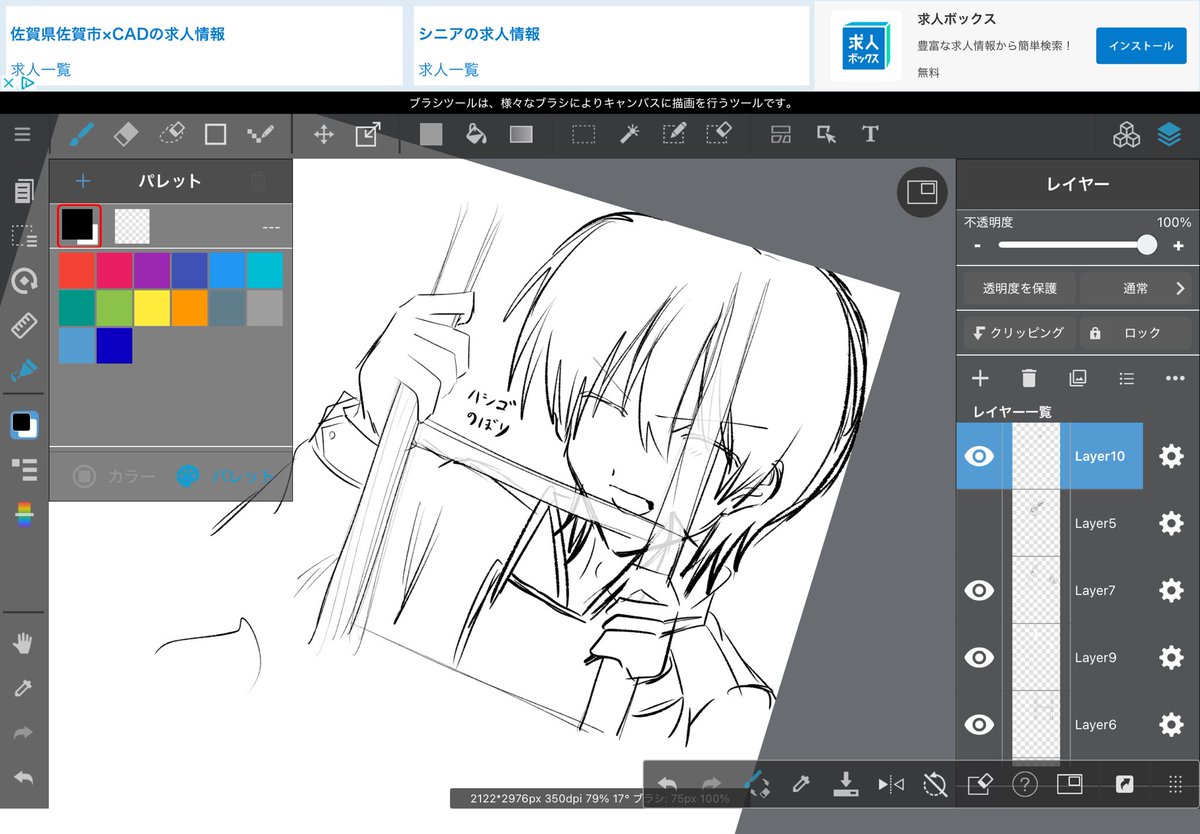Hide Layer6 using its eye icon
1200x834 pixels.
(x=979, y=724)
